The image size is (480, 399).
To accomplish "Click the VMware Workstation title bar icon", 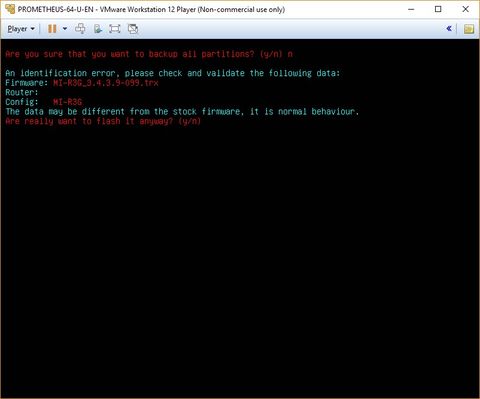I will coord(10,9).
